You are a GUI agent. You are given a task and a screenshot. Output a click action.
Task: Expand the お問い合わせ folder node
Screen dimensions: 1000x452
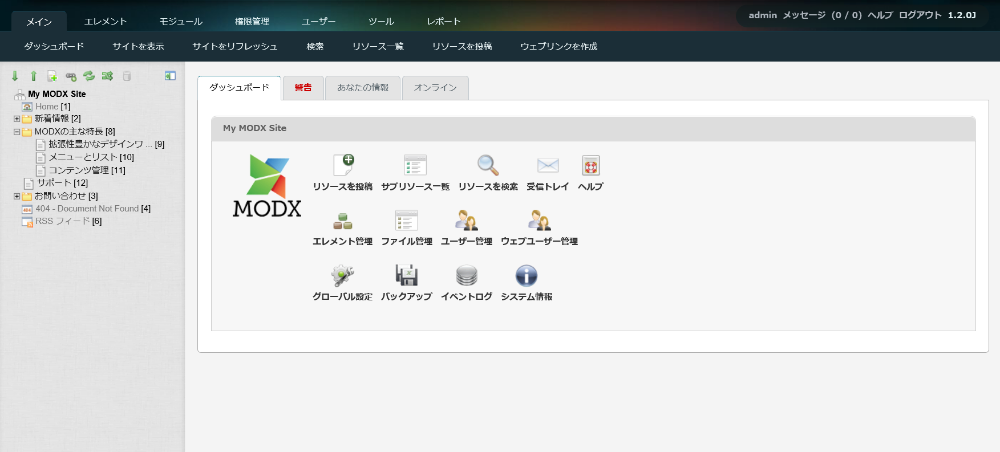tap(16, 196)
